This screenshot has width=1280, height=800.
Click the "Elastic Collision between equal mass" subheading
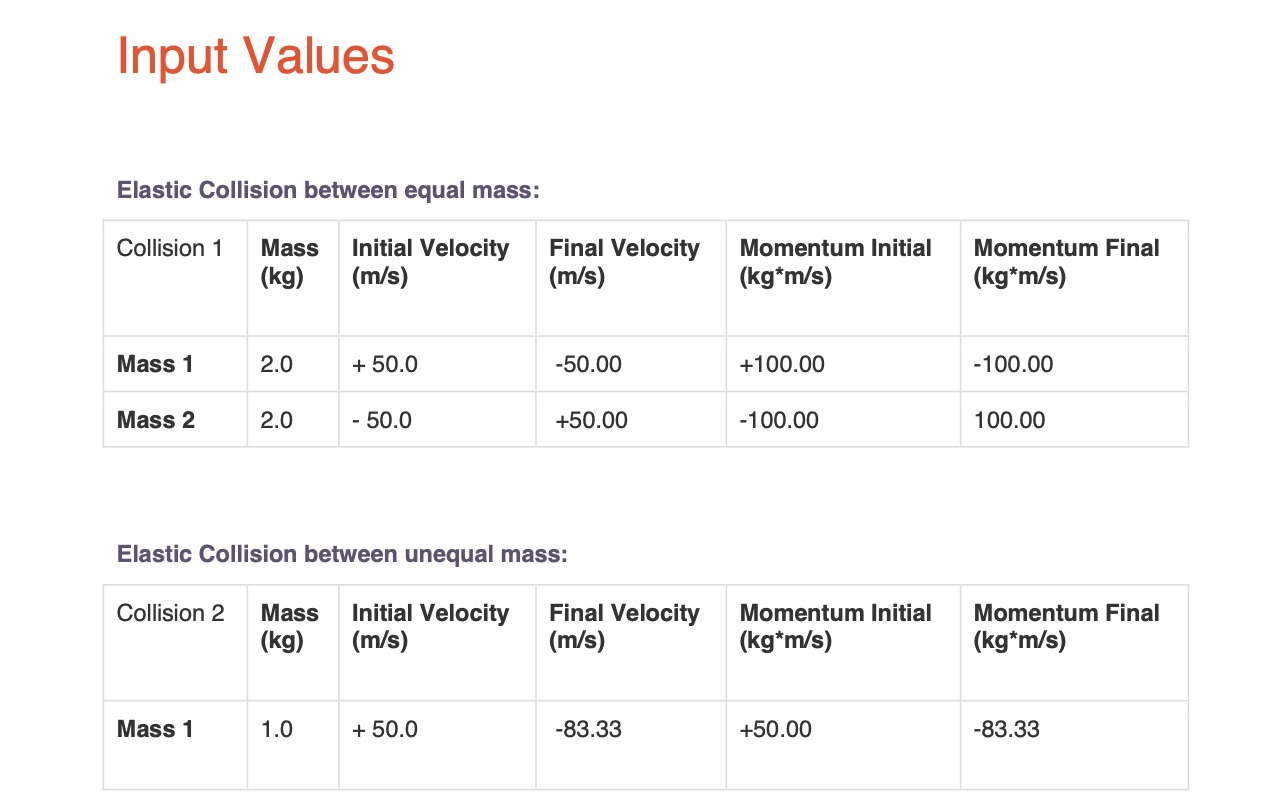pyautogui.click(x=328, y=190)
